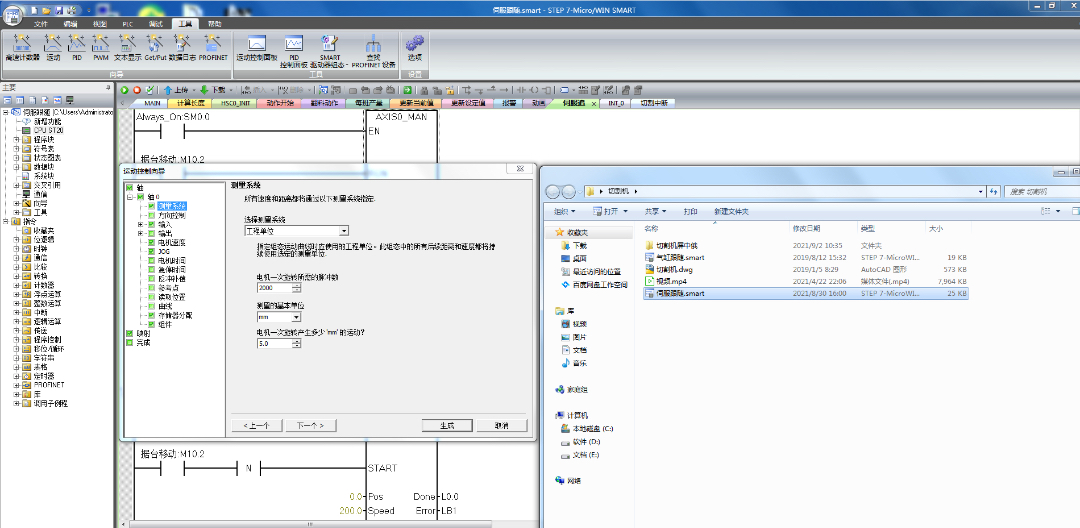1080x528 pixels.
Task: Click the 下一个 next button in wizard
Action: (x=311, y=425)
